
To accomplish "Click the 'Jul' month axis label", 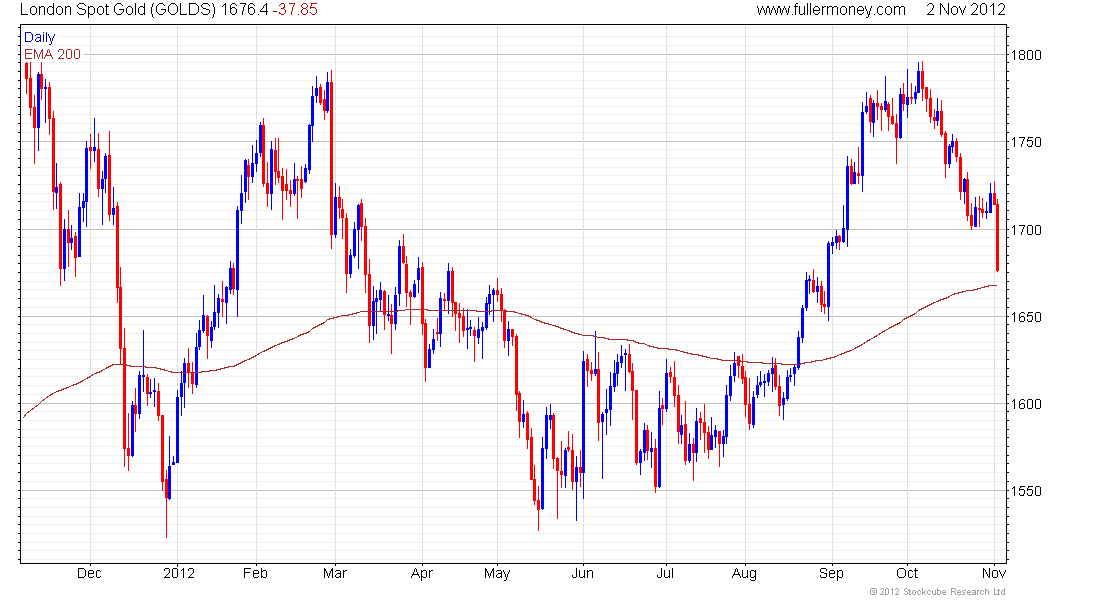I will pos(665,573).
